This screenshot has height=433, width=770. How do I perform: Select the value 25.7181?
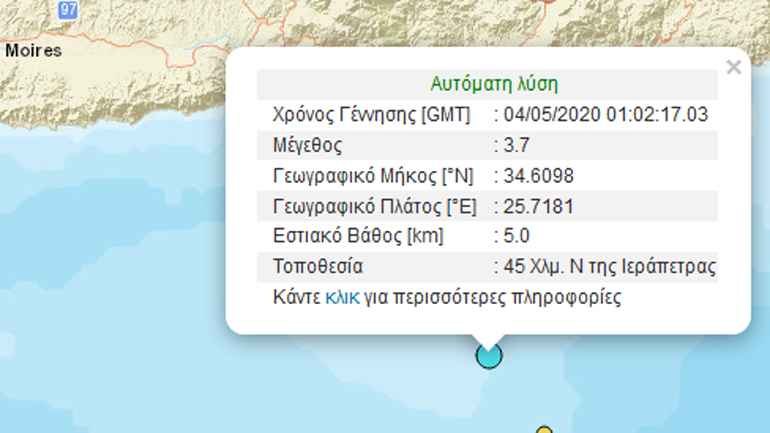(539, 206)
